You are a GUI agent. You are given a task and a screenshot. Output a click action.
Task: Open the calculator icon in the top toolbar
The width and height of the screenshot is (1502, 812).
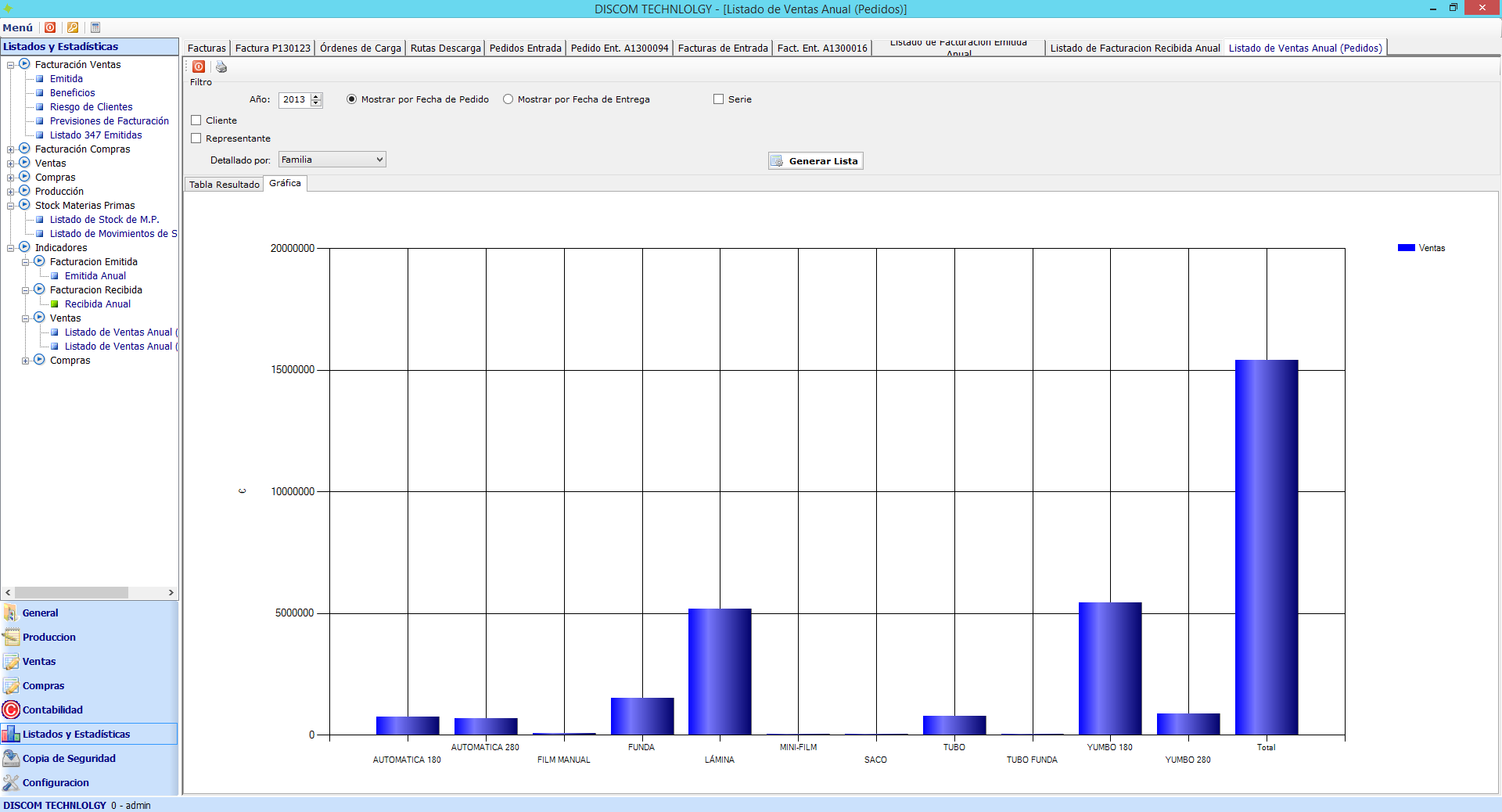coord(95,27)
